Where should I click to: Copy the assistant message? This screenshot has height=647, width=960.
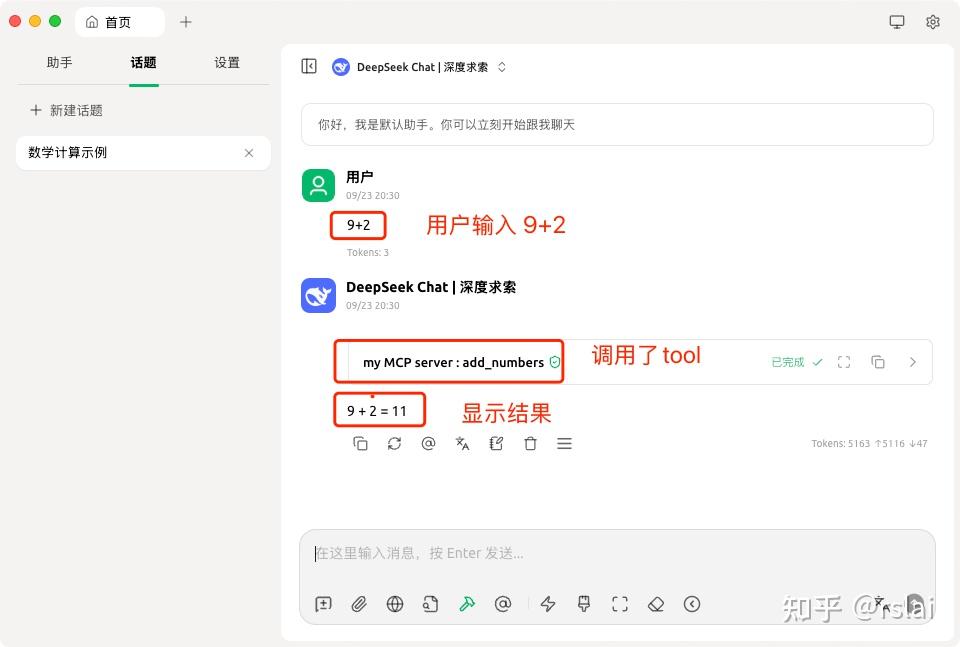[x=360, y=443]
